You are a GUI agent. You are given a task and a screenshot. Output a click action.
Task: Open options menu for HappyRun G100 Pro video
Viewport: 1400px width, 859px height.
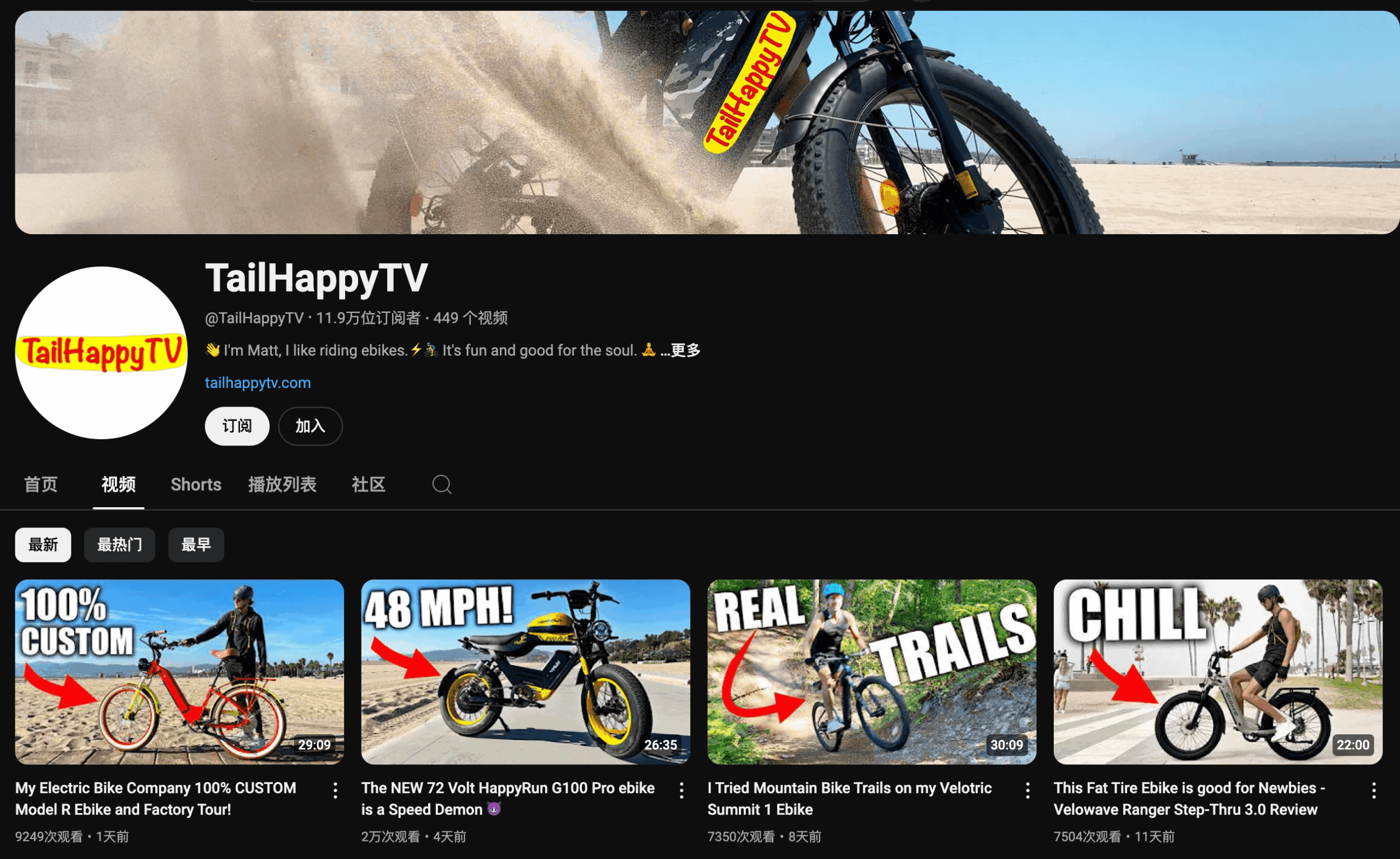[681, 790]
